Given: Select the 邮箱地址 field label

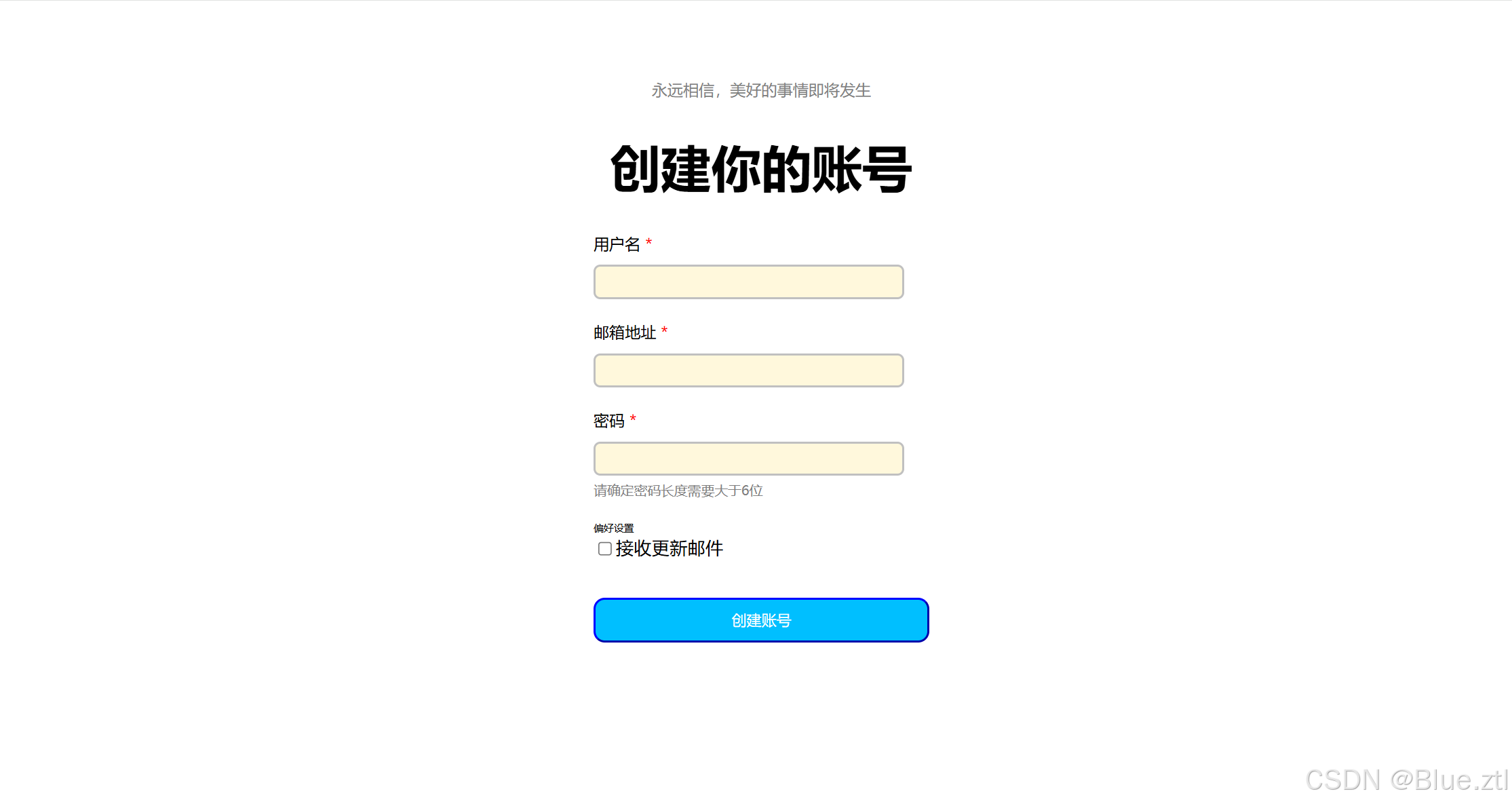Looking at the screenshot, I should [x=625, y=332].
